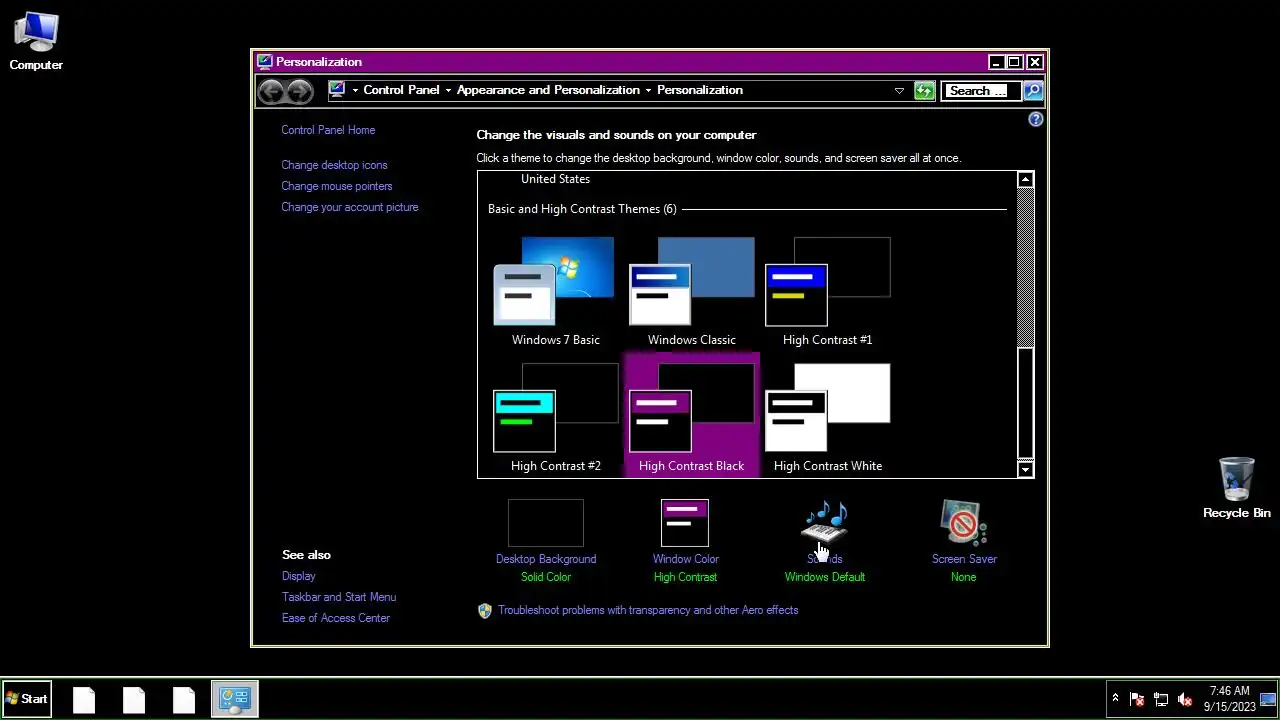Click the theme list scrollbar thumb

point(1025,403)
